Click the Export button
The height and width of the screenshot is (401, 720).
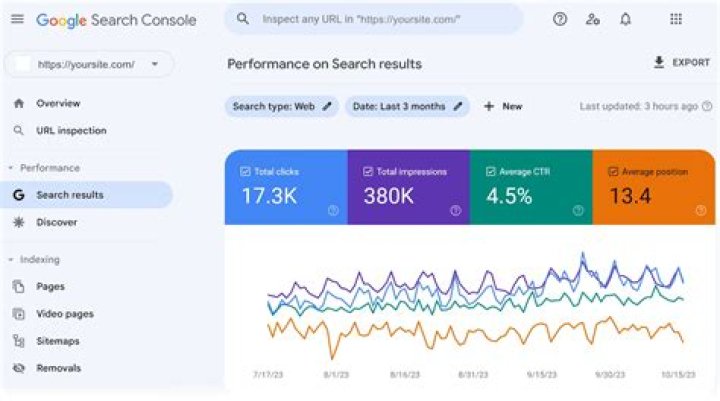pyautogui.click(x=681, y=62)
